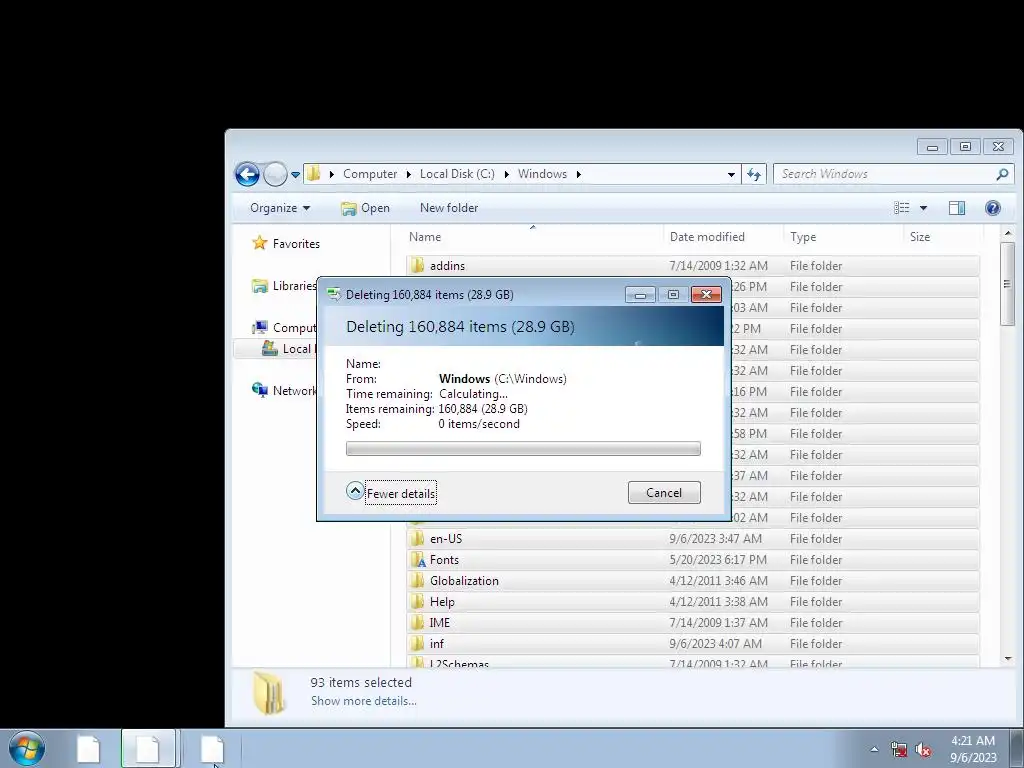Select the Windows breadcrumb
The height and width of the screenshot is (768, 1024).
[x=542, y=174]
